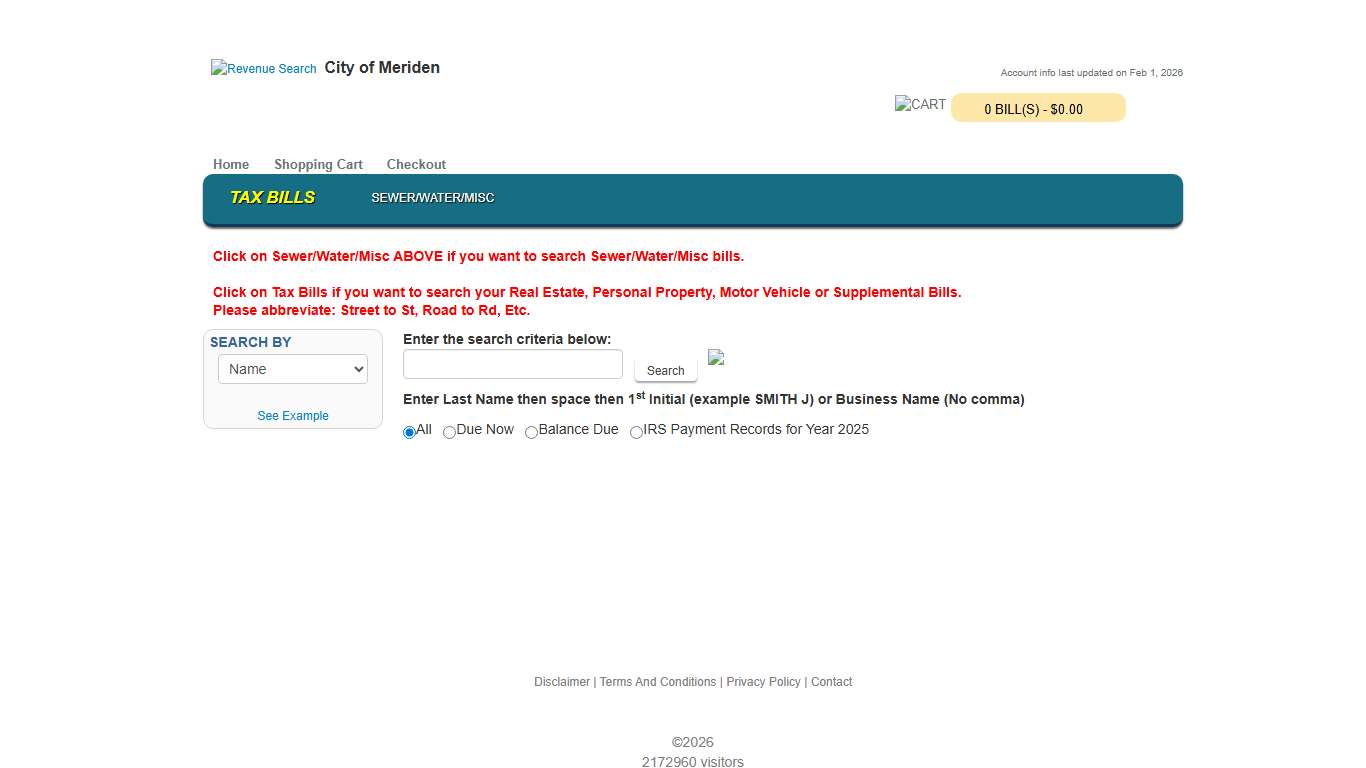Screen dimensions: 1366x768
Task: Open the shopping CART icon
Action: coord(919,104)
